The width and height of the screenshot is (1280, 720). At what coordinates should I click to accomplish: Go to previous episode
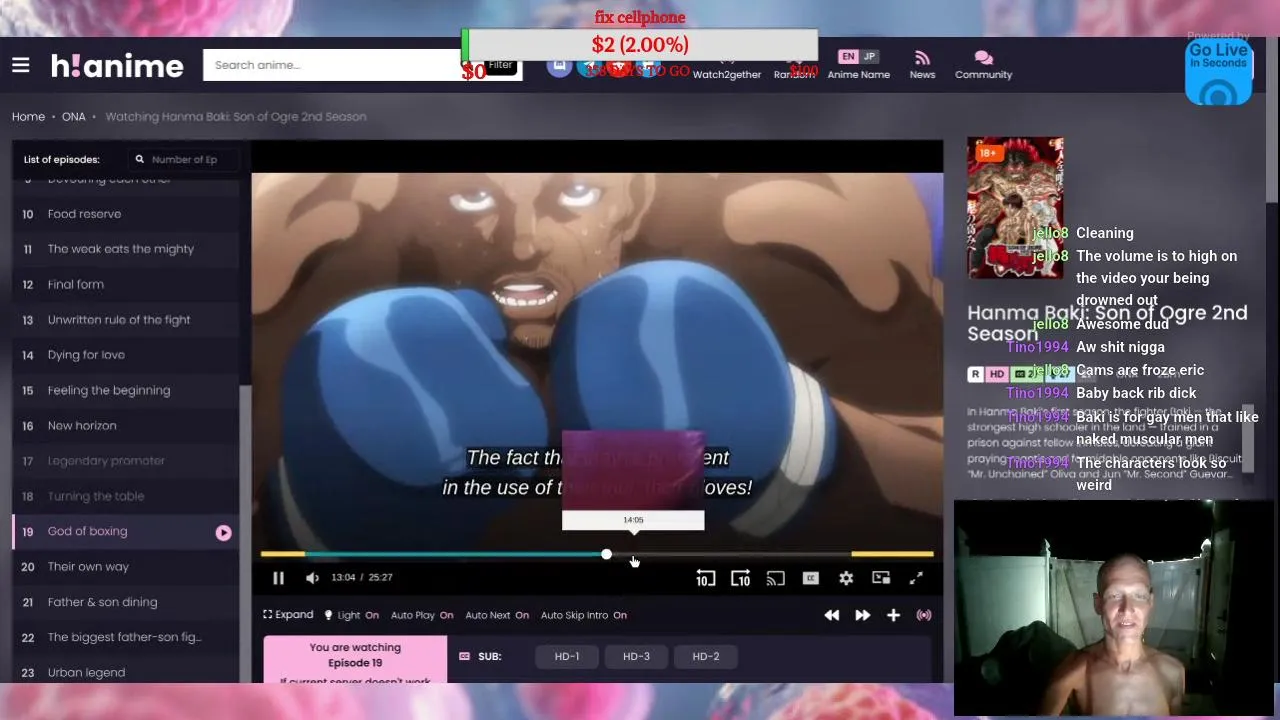pyautogui.click(x=831, y=615)
